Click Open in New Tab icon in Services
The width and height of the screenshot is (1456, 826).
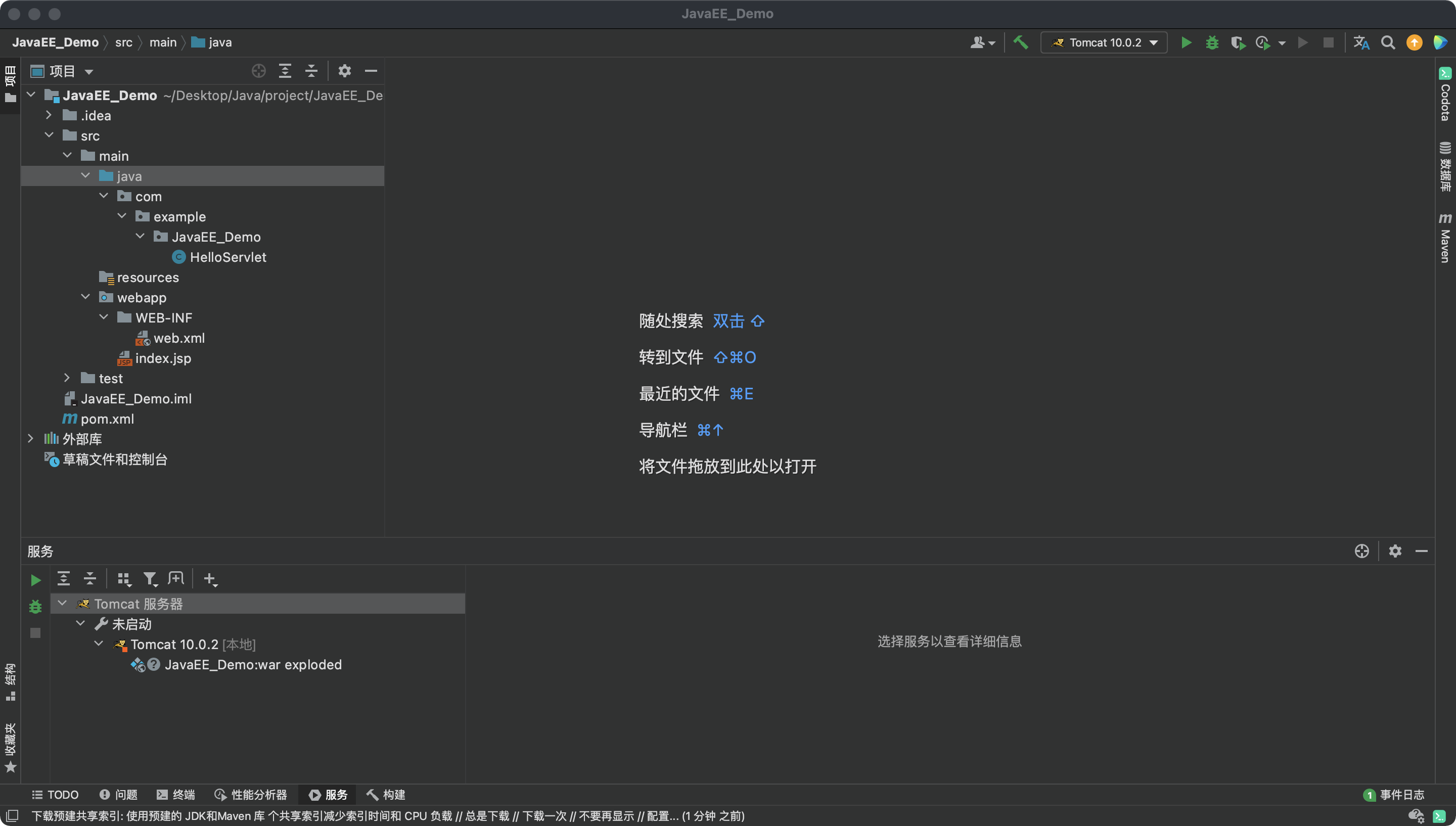[176, 579]
